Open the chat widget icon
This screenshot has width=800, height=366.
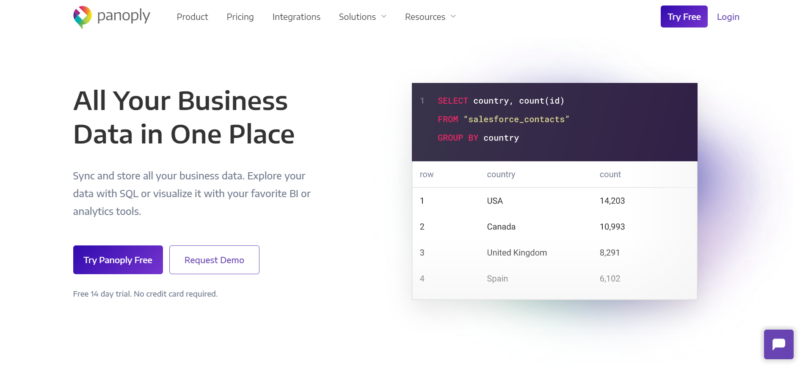pyautogui.click(x=779, y=344)
